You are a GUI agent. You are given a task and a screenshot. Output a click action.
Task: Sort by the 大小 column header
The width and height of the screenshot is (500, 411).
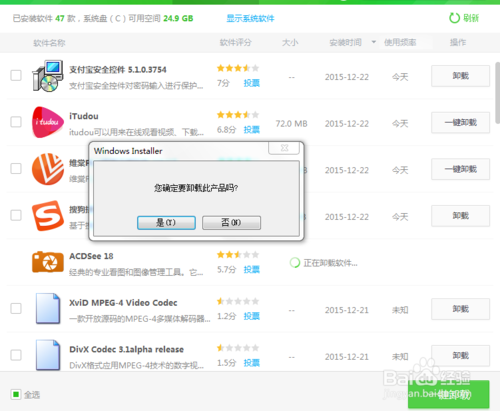[290, 42]
